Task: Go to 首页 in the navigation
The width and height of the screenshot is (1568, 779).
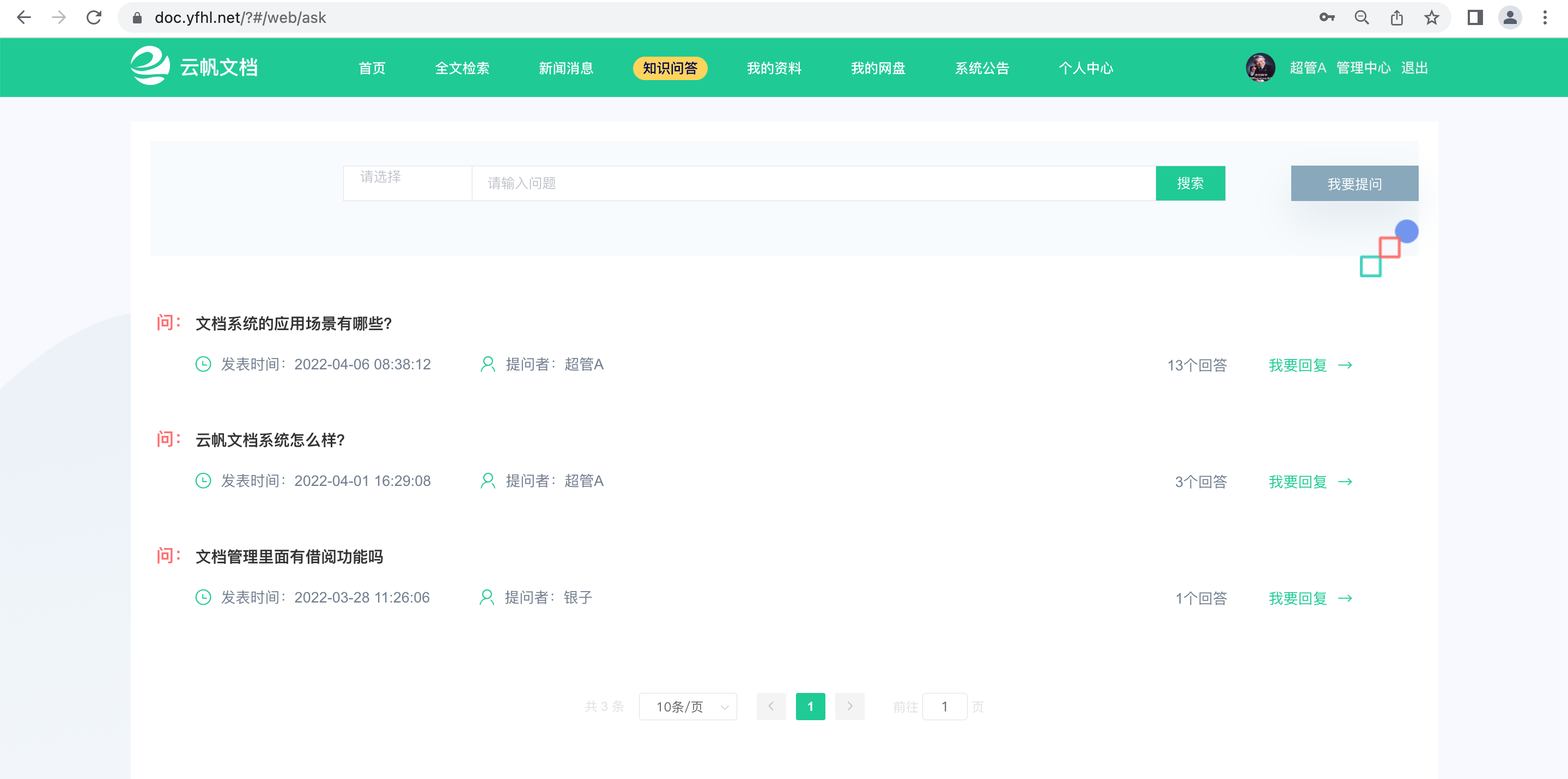Action: 372,68
